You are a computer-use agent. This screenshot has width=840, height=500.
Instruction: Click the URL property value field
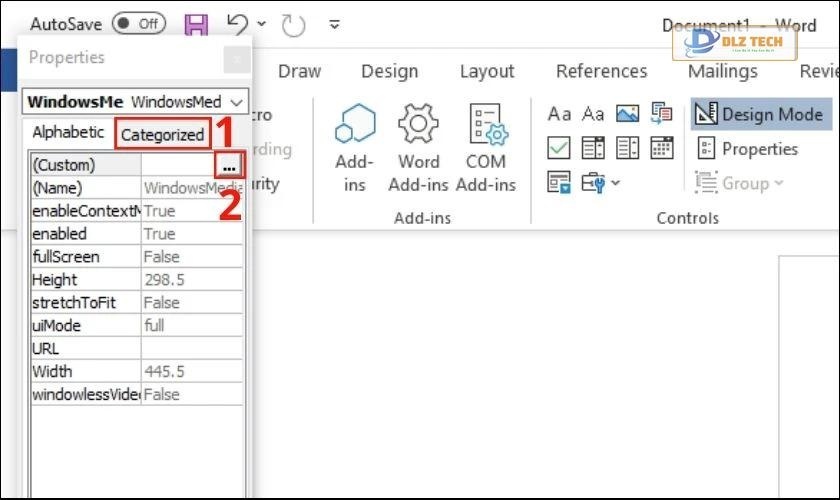[192, 349]
